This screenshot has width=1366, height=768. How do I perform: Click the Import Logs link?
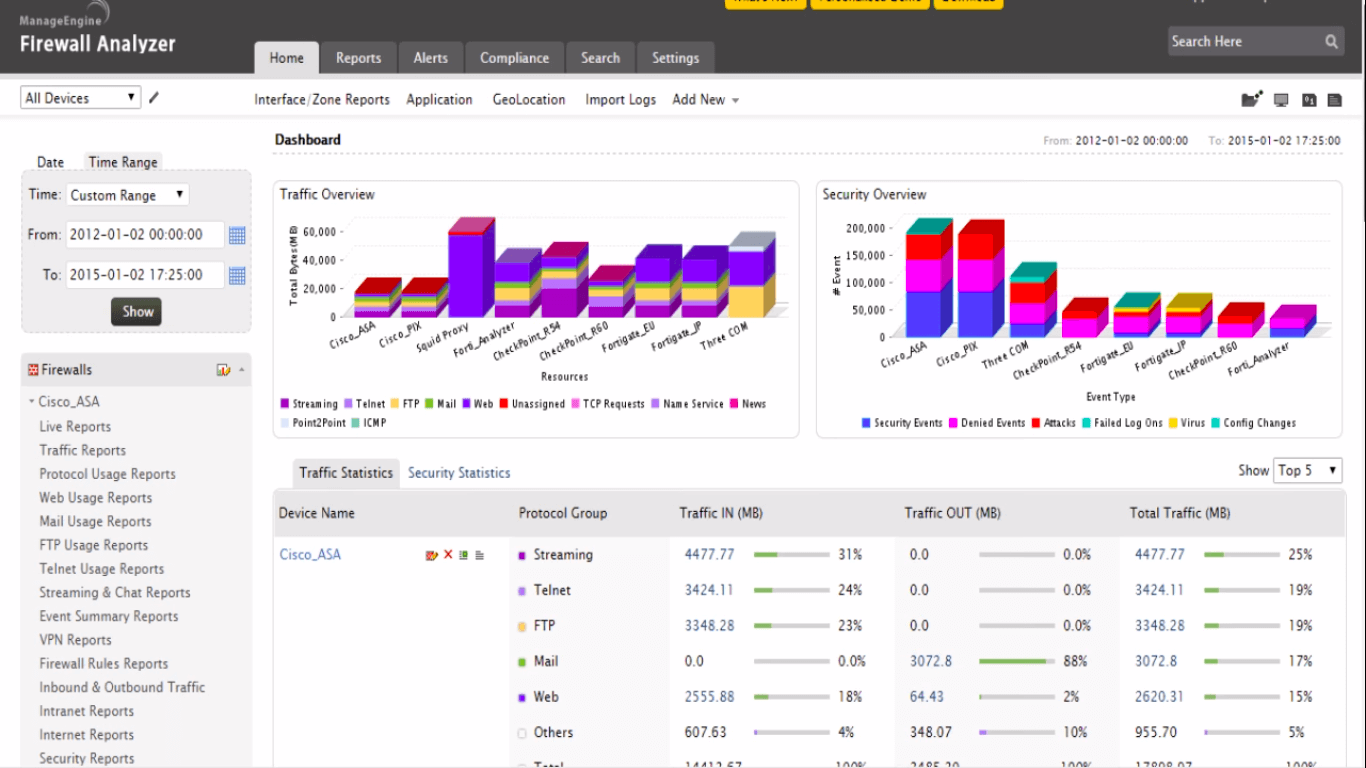click(621, 100)
